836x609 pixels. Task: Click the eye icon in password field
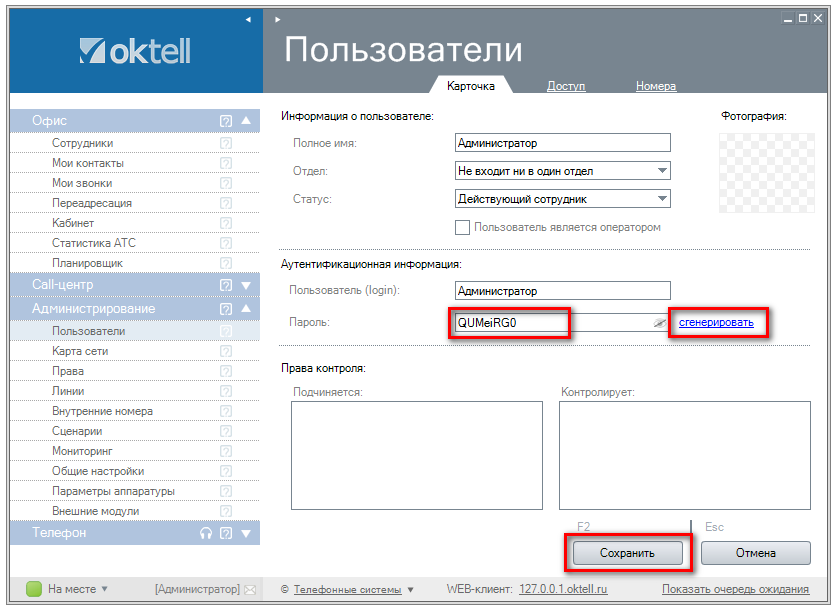[660, 323]
